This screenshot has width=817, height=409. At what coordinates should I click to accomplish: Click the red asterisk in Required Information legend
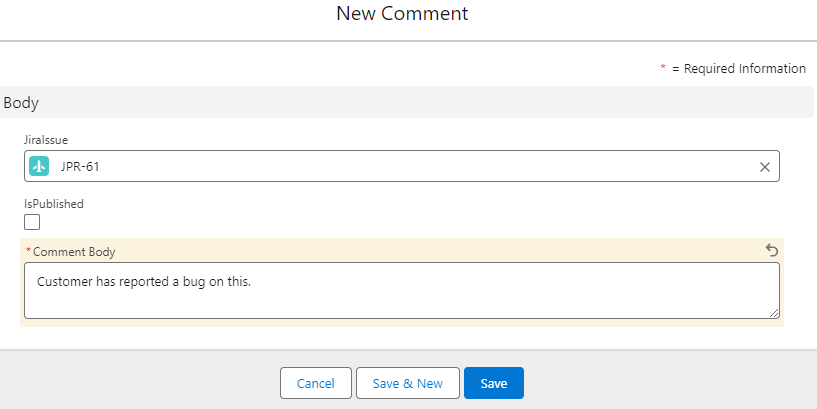coord(663,67)
